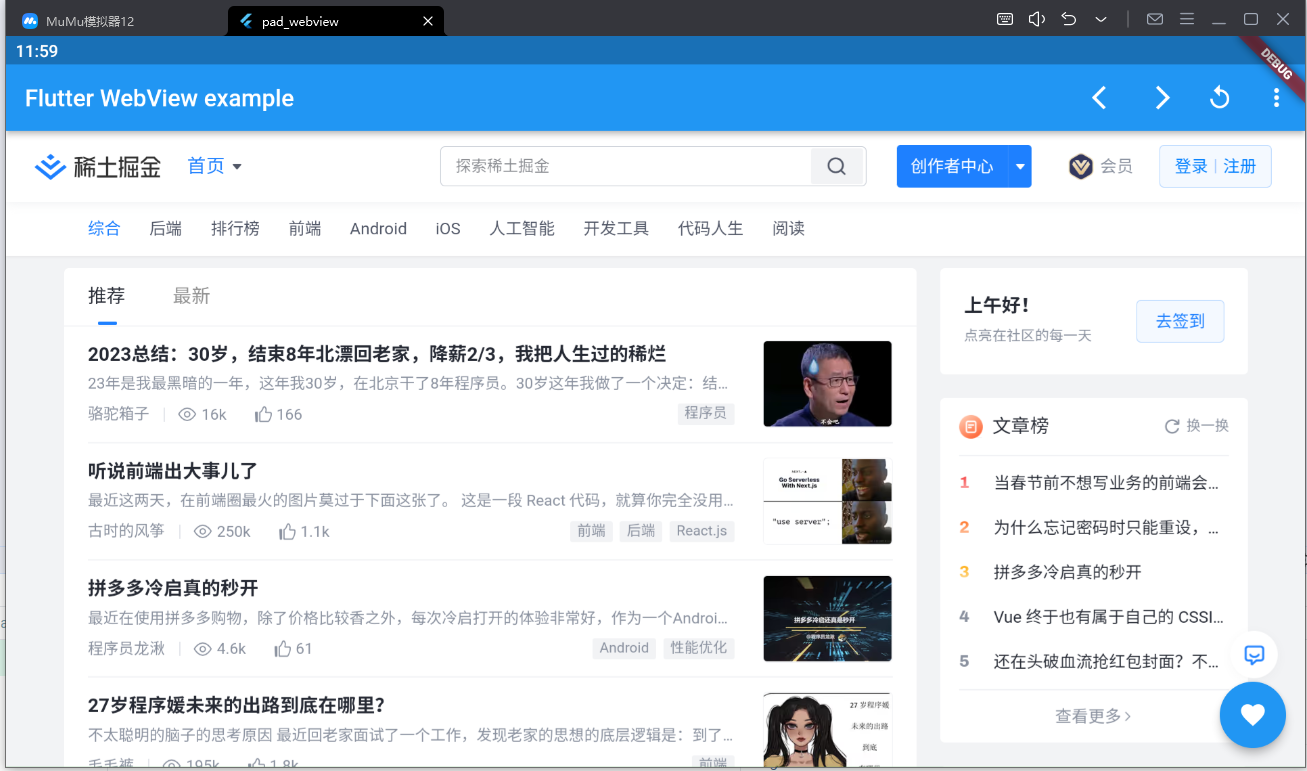Viewport: 1307px width, 771px height.
Task: Click author name 古时的风筝
Action: pos(126,531)
